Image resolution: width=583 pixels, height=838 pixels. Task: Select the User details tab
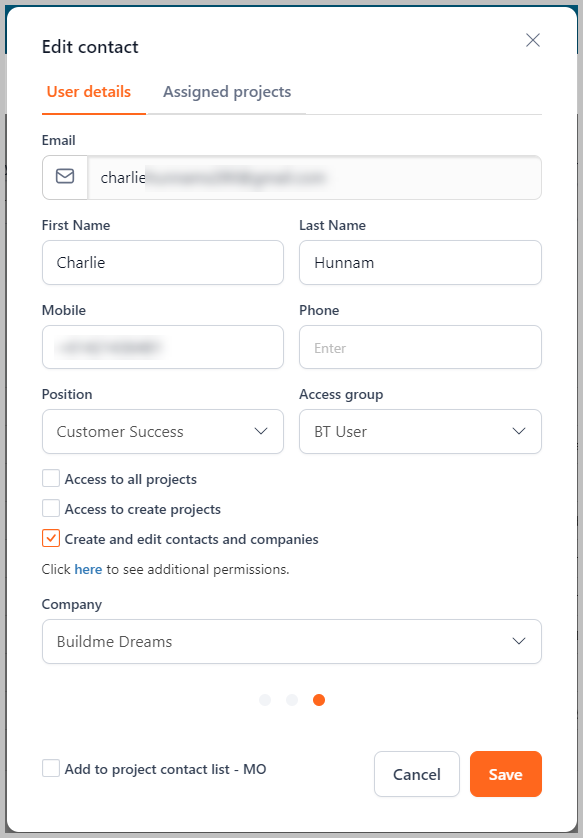[x=89, y=92]
